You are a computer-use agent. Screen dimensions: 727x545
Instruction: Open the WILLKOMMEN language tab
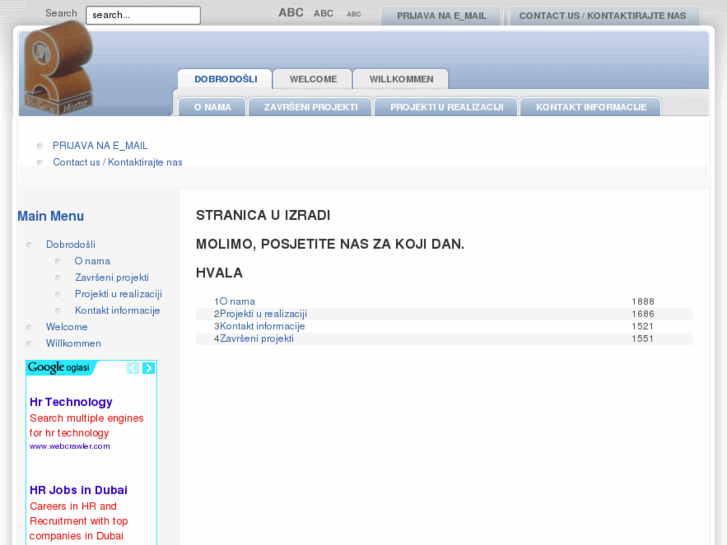[401, 79]
